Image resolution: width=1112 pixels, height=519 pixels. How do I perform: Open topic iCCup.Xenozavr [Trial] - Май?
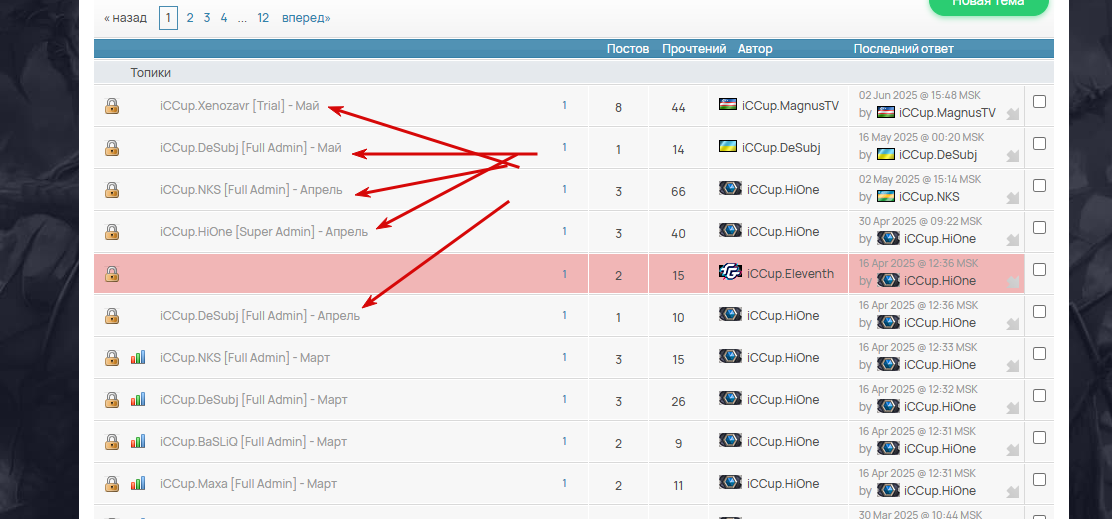[x=240, y=106]
